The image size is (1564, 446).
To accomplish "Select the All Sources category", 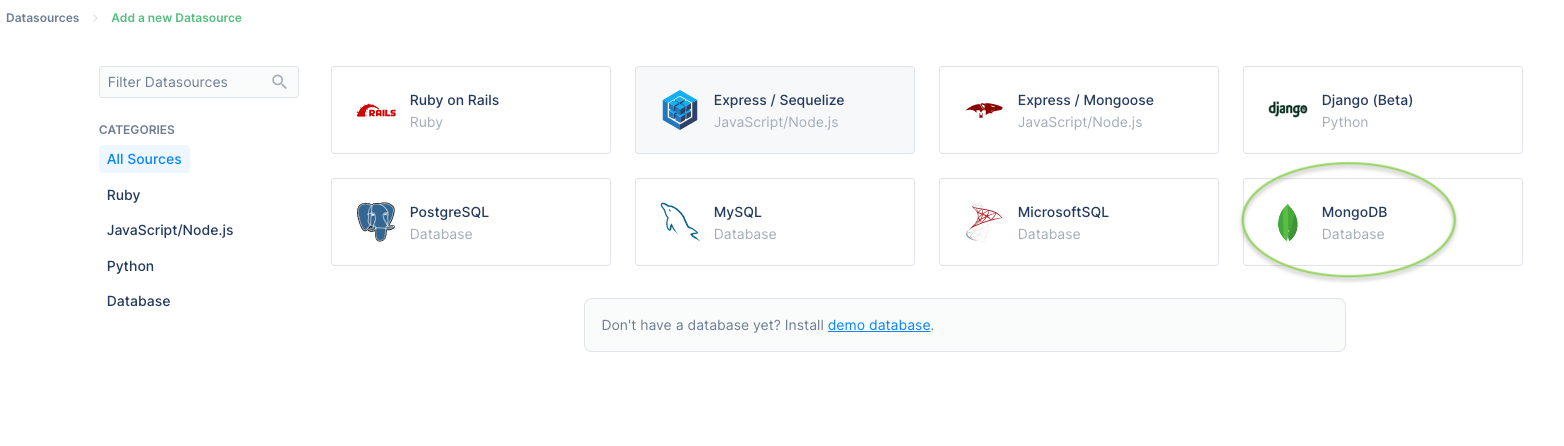I will click(144, 159).
